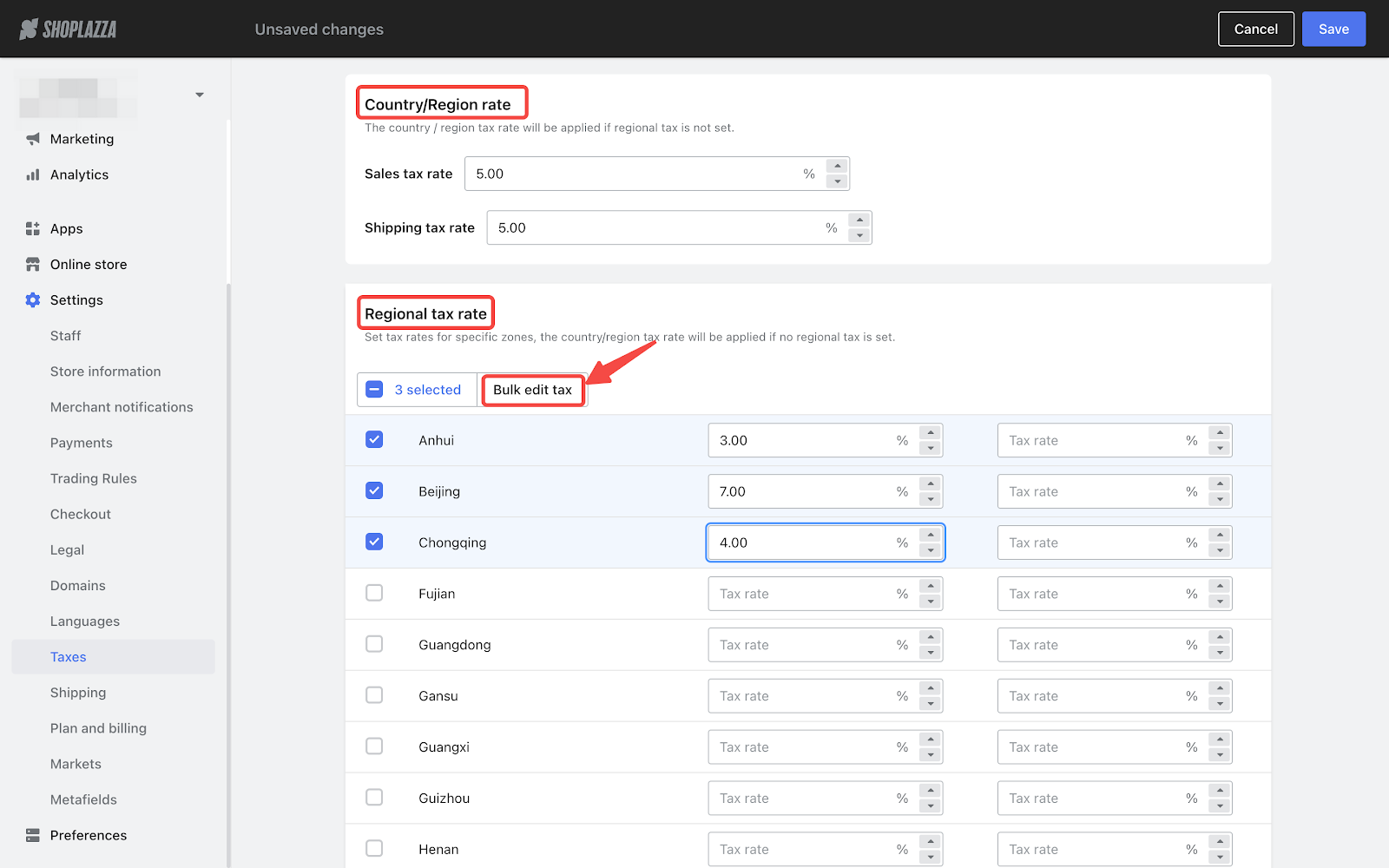
Task: Open Analytics in the sidebar
Action: tap(79, 174)
